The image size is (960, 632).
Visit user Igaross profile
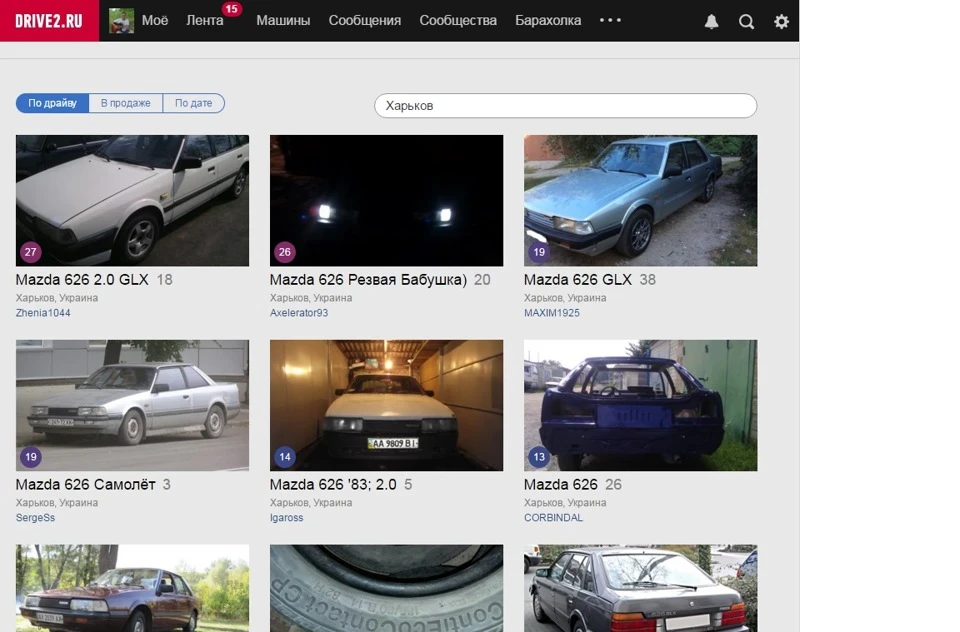(x=287, y=517)
